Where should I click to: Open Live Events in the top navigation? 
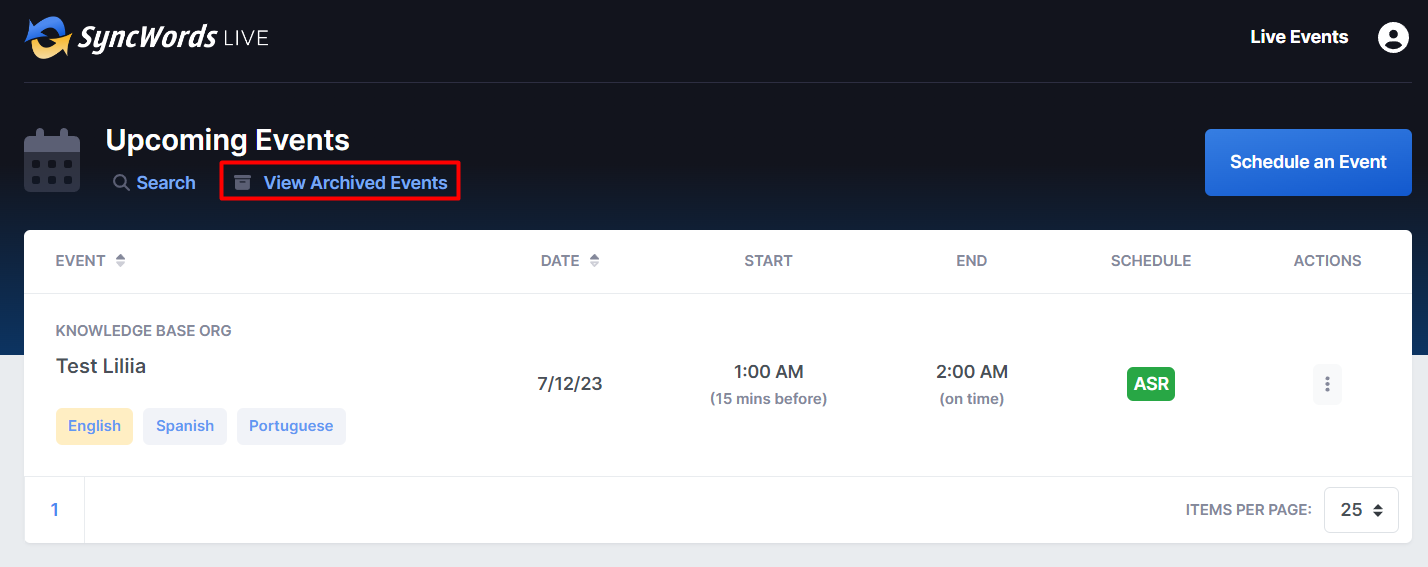(1299, 37)
